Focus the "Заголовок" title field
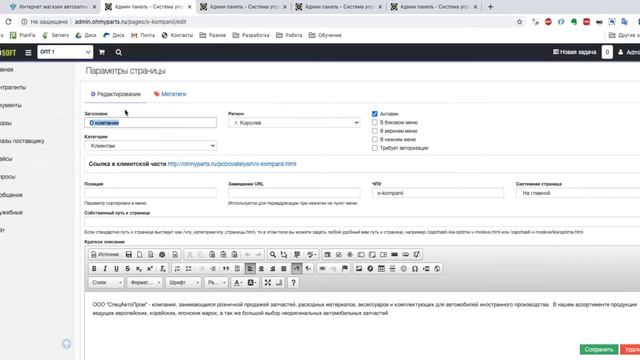The width and height of the screenshot is (640, 360). click(x=150, y=123)
